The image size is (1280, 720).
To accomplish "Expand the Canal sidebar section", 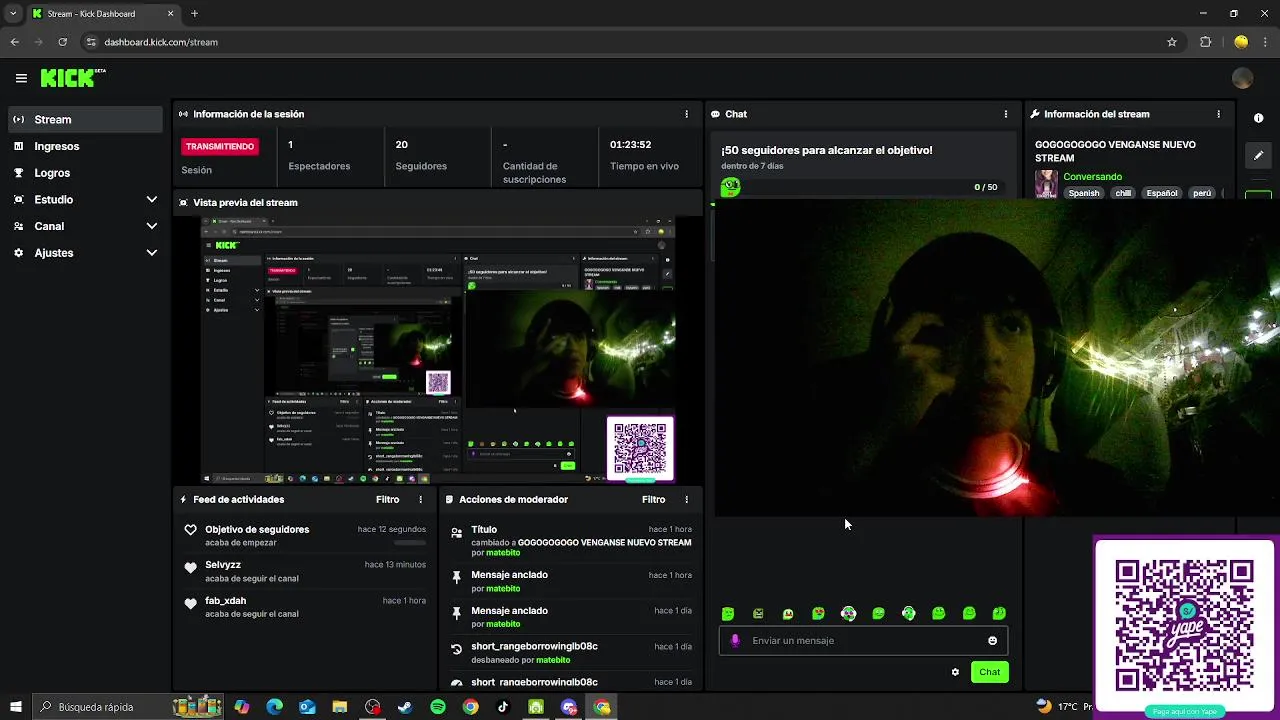I will pyautogui.click(x=84, y=226).
